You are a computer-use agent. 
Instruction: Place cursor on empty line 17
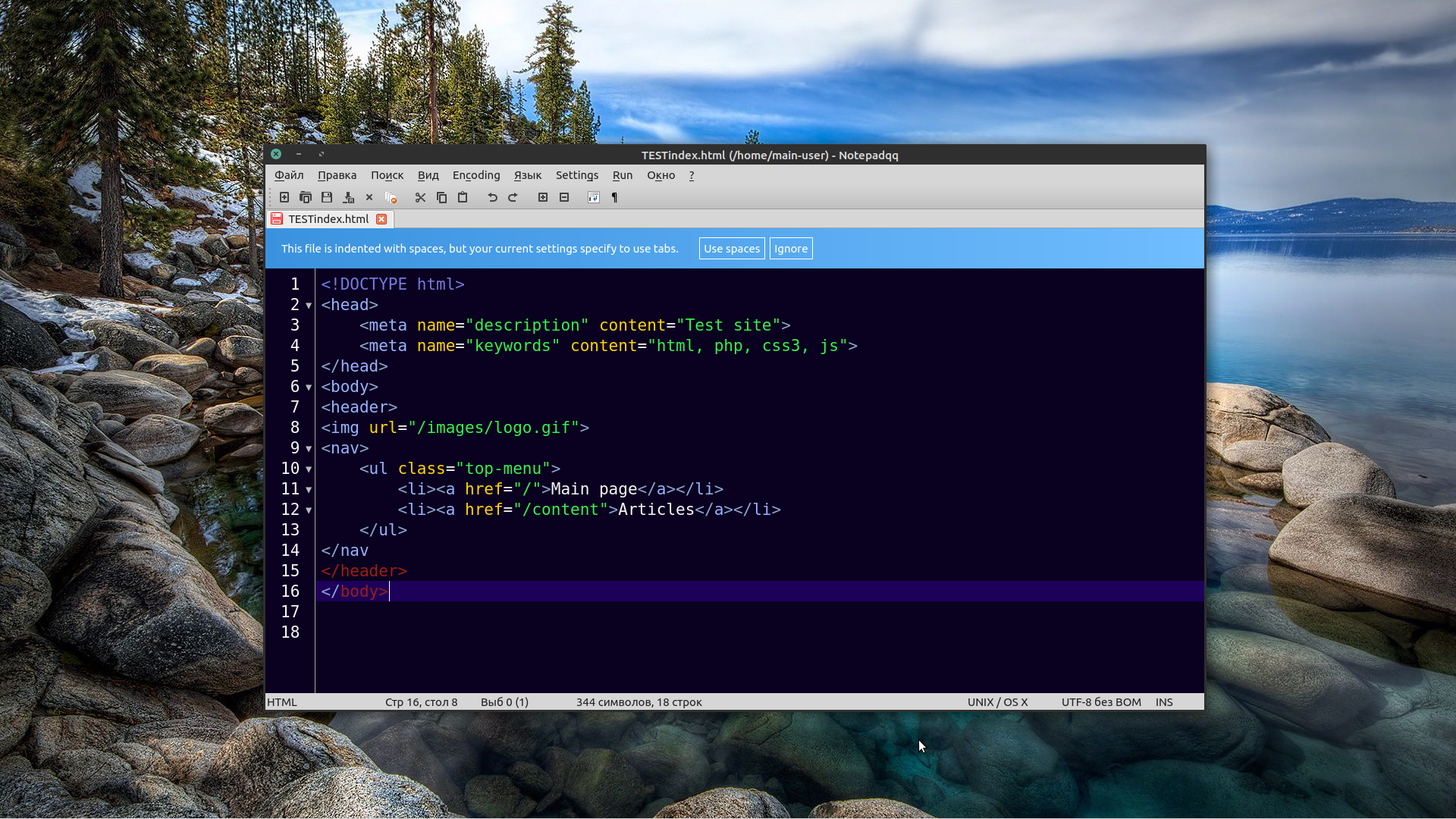point(758,612)
